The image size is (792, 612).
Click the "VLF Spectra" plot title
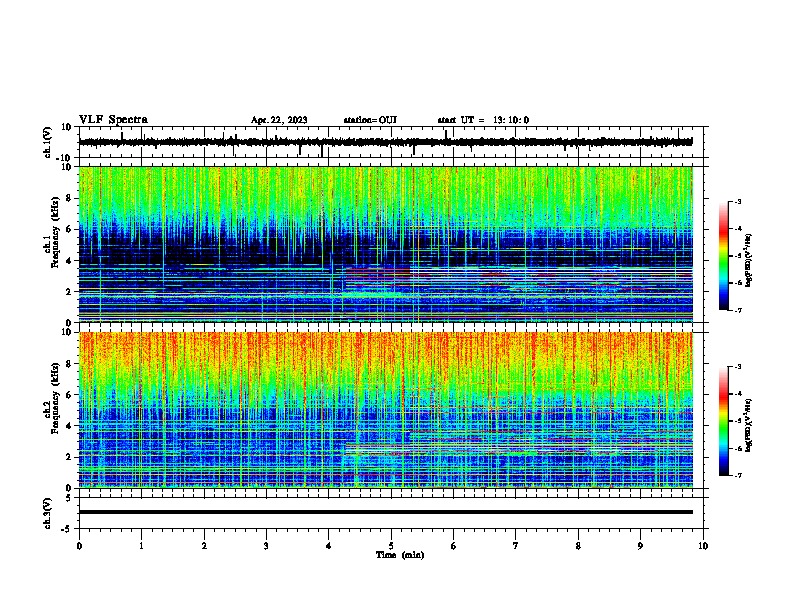coord(113,119)
